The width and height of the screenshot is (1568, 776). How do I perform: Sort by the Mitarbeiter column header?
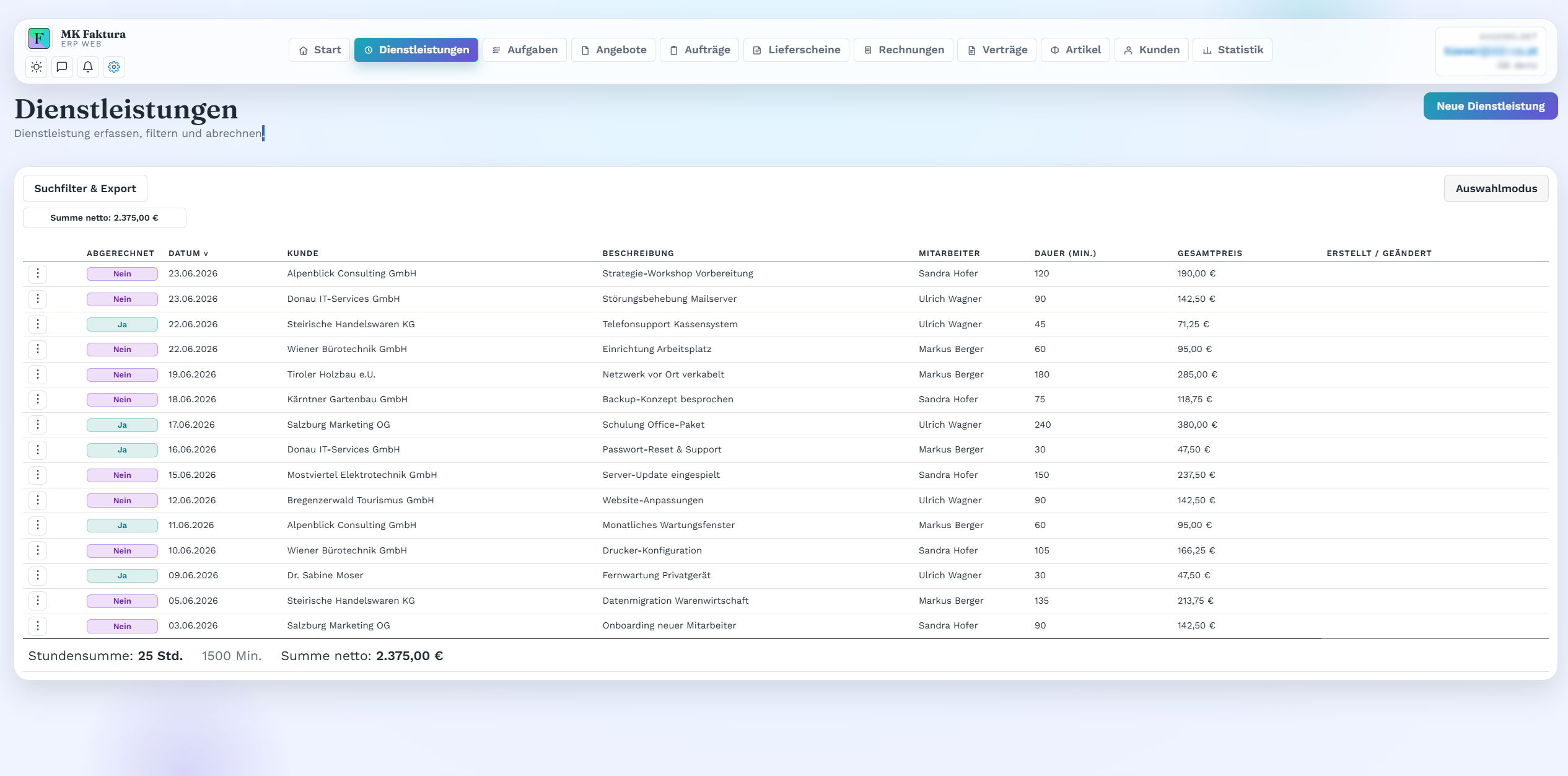949,253
